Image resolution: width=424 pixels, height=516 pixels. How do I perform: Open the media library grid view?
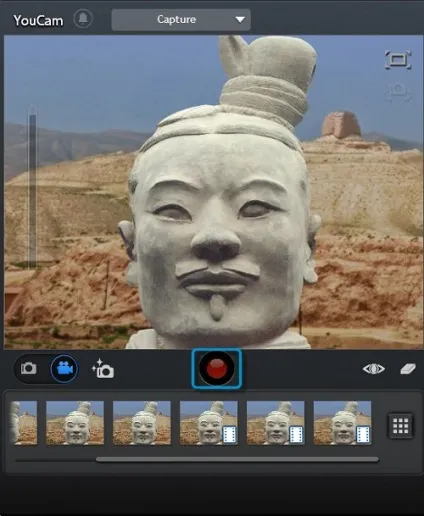pos(400,426)
